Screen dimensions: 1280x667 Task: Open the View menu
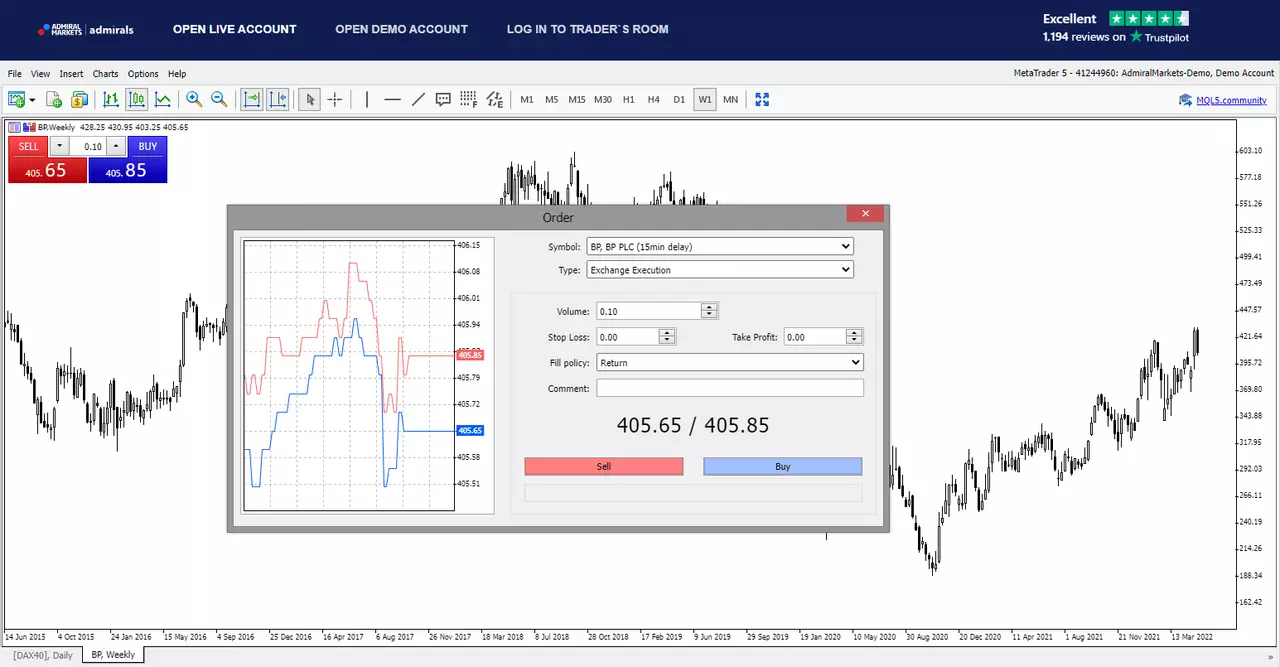40,74
